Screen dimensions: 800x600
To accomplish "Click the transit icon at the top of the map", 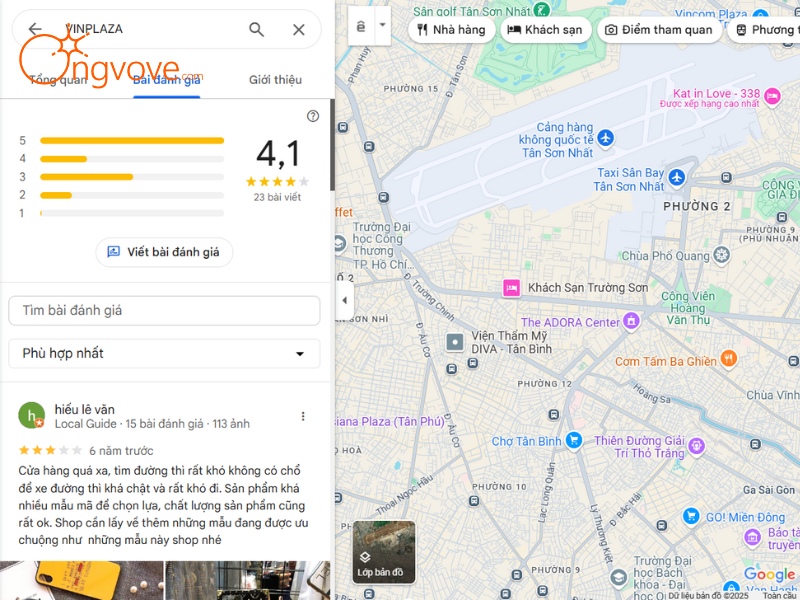I will point(361,26).
